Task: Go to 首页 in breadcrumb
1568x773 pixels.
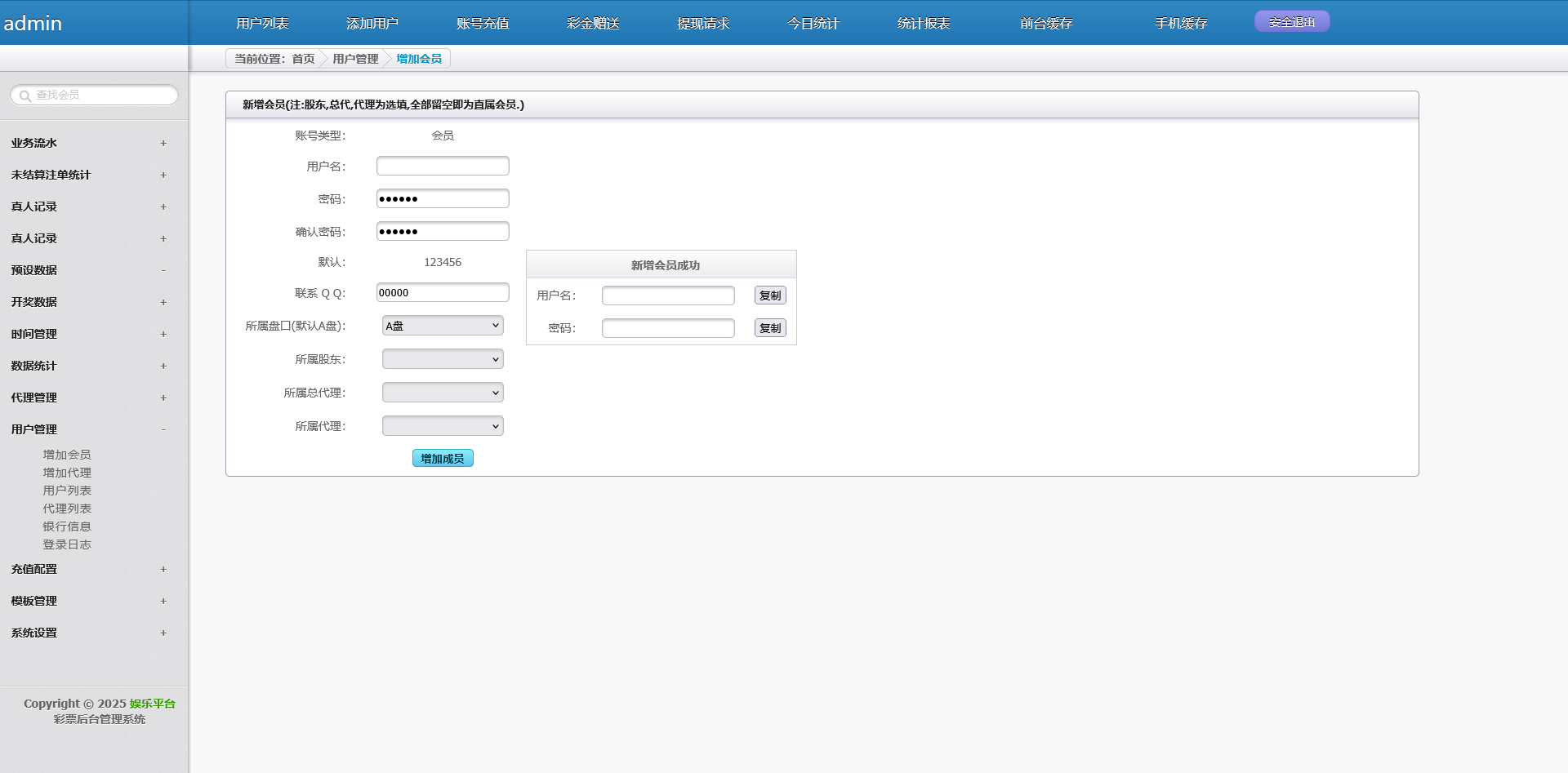Action: pyautogui.click(x=303, y=59)
